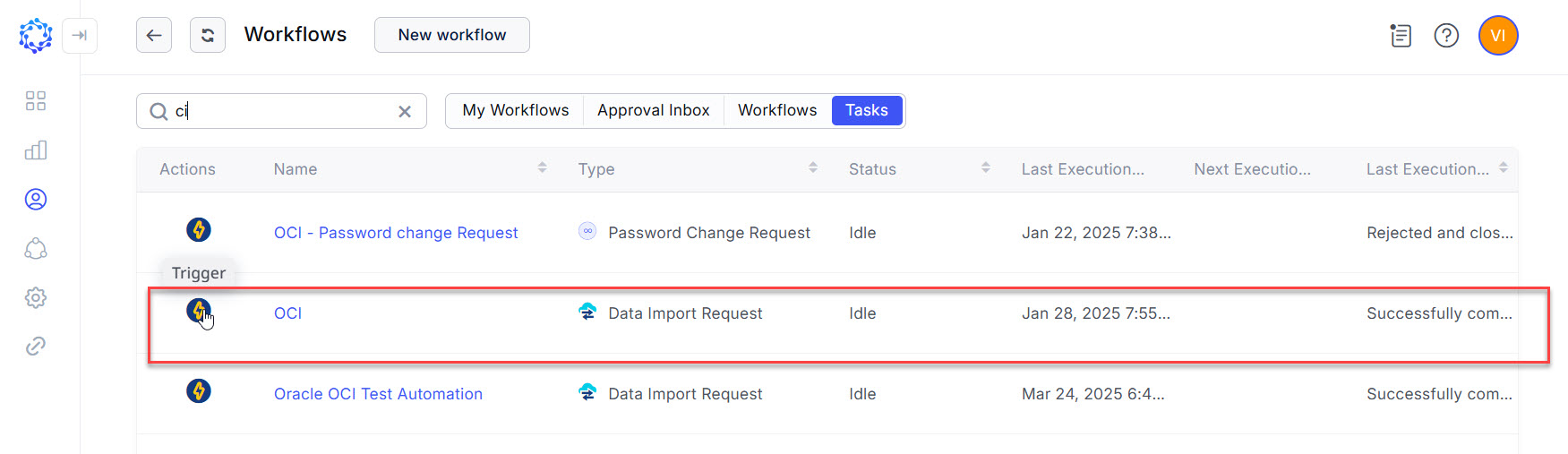Switch to My Workflows tab
The image size is (1568, 454).
(x=516, y=110)
